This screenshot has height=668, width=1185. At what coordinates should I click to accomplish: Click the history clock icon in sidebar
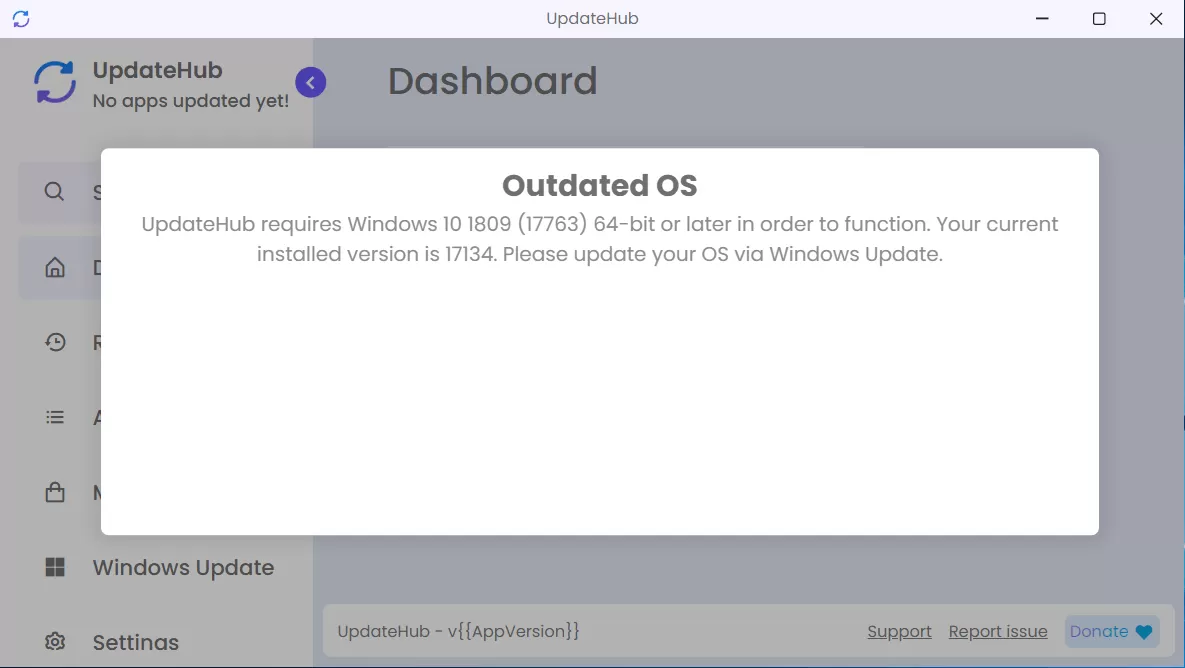(x=55, y=342)
